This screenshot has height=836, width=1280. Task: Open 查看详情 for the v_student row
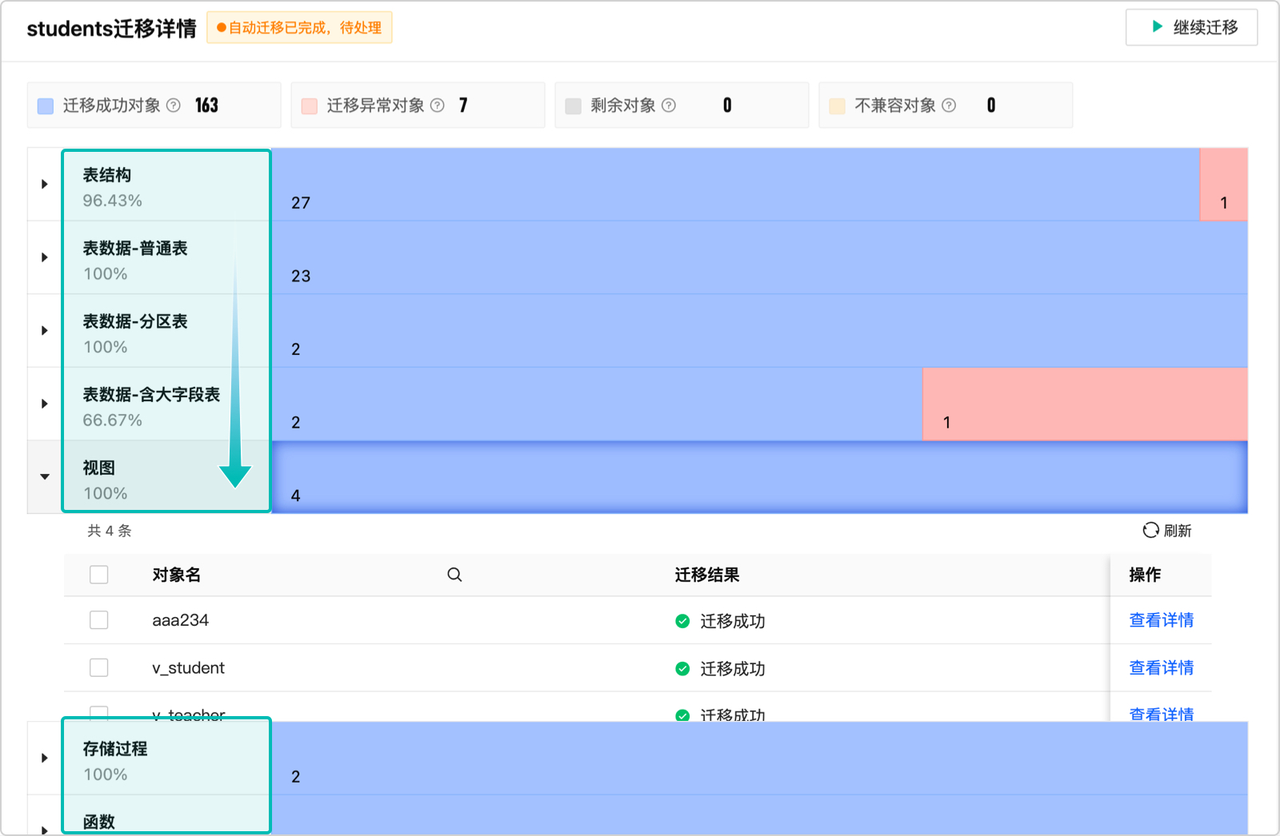point(1160,667)
